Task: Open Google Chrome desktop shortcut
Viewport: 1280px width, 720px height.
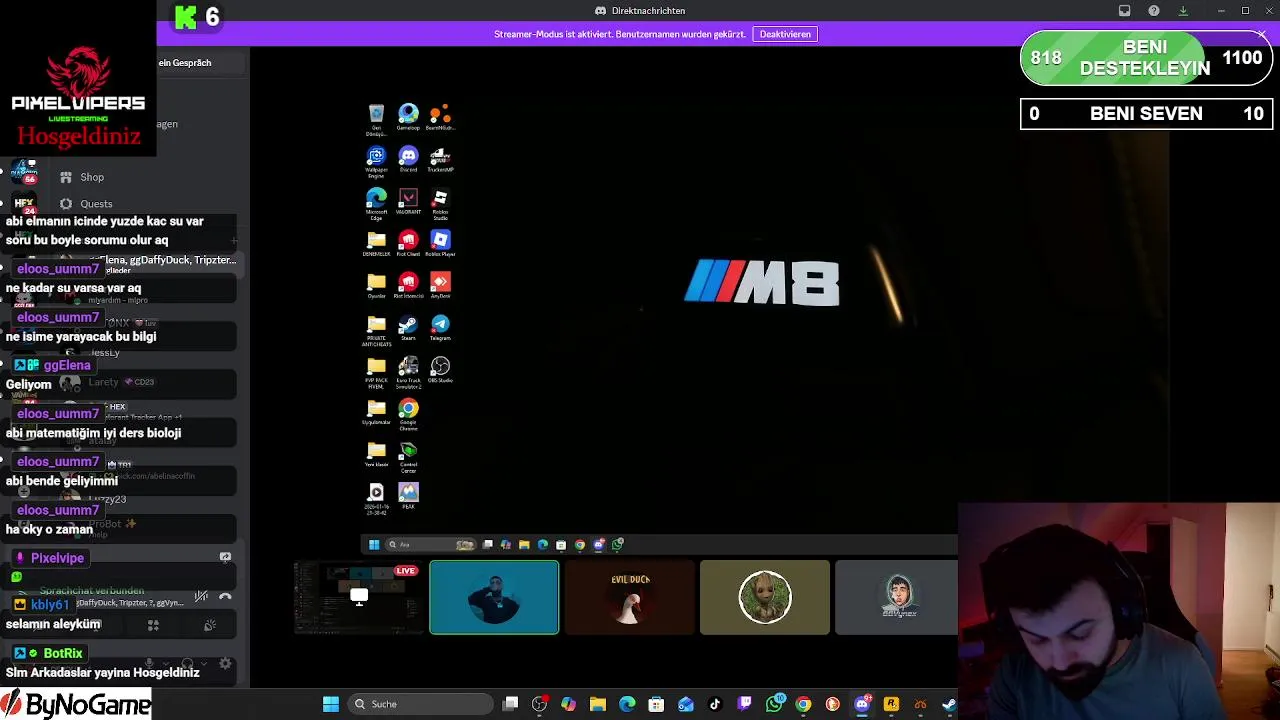Action: [408, 415]
